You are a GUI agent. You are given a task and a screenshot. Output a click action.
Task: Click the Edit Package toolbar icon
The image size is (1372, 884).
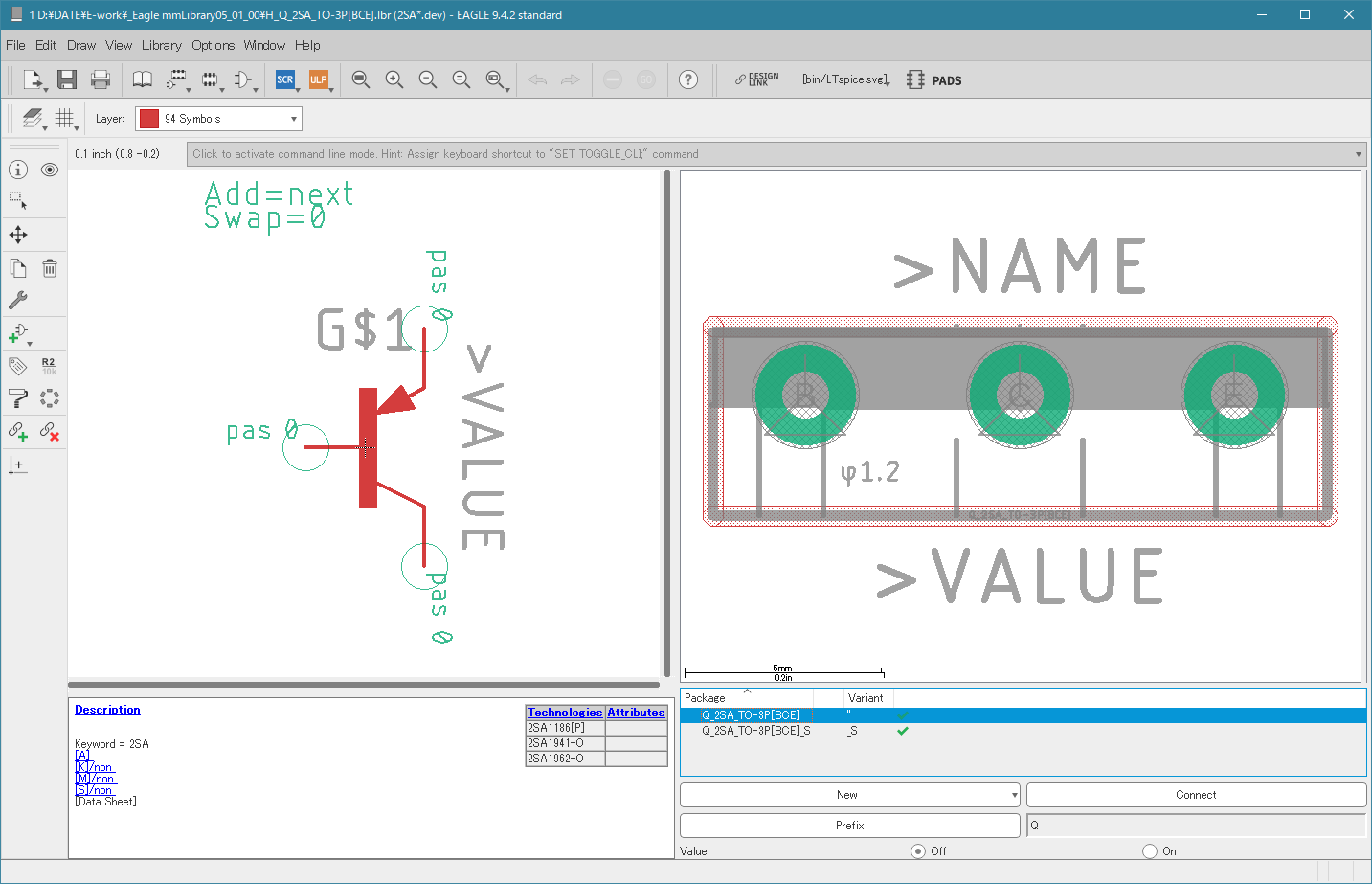click(x=210, y=79)
